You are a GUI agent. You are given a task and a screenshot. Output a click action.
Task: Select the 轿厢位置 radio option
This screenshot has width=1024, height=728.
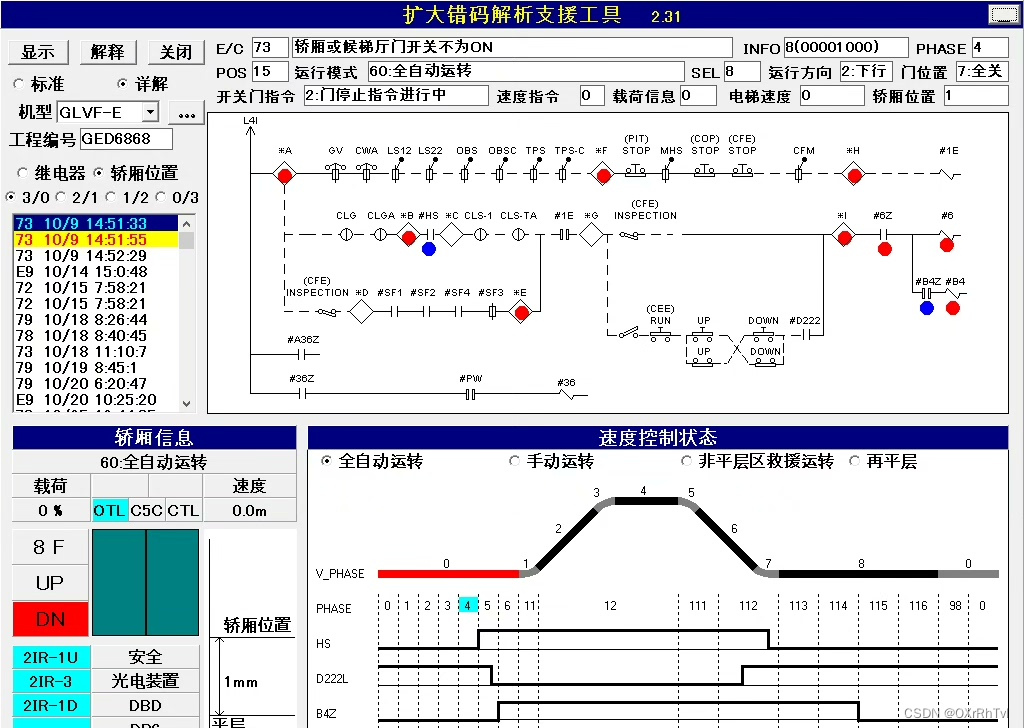[99, 173]
